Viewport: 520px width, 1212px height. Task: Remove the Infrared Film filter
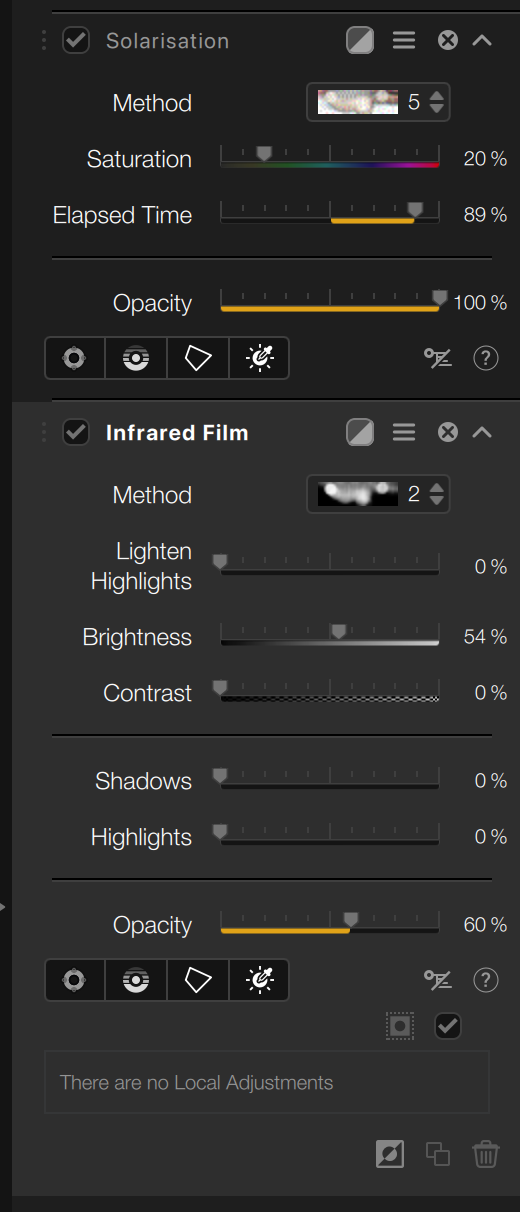(448, 432)
